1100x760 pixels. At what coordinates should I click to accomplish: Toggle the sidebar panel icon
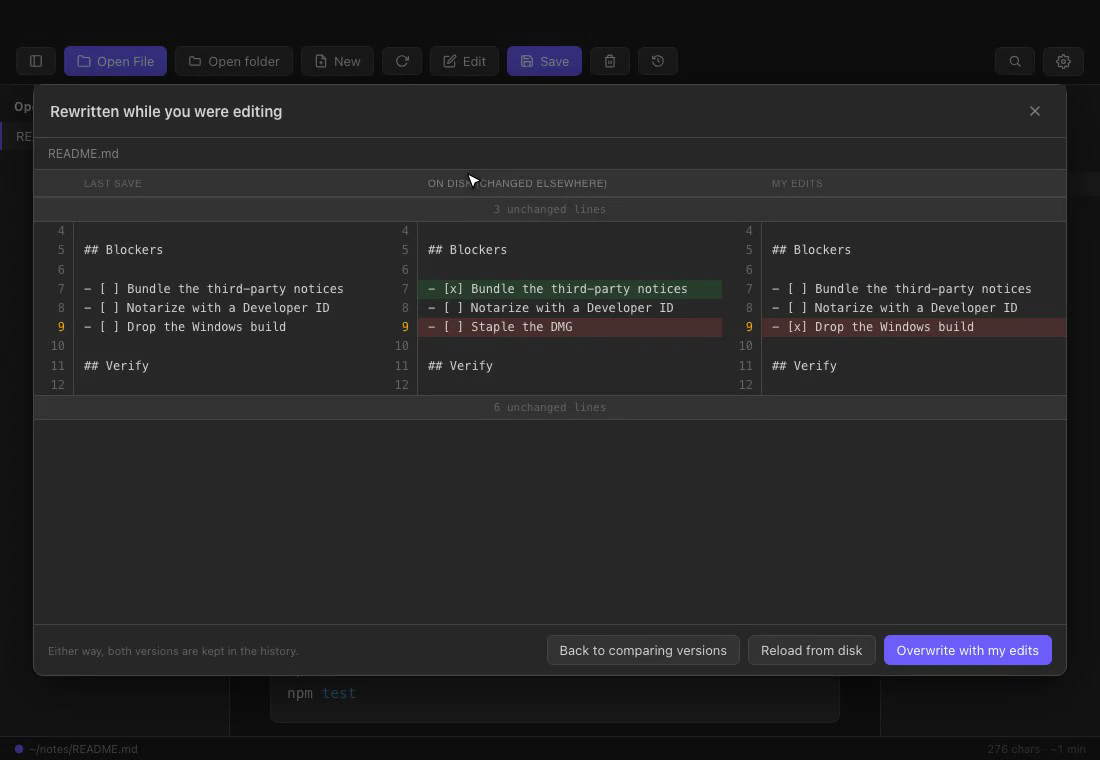coord(36,61)
